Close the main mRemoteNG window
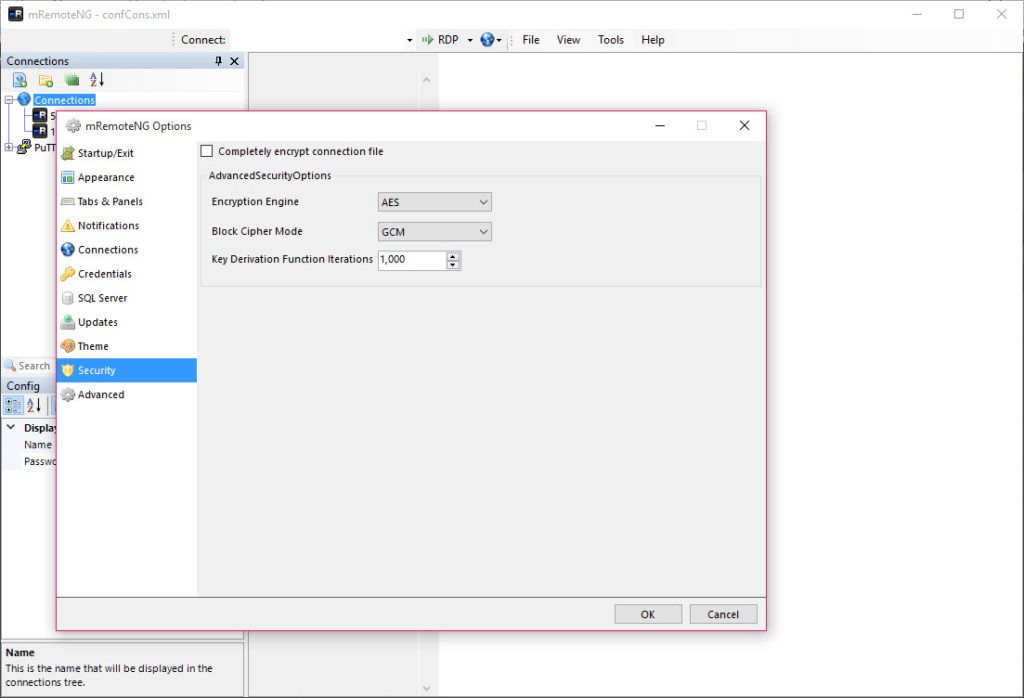The height and width of the screenshot is (698, 1024). click(1001, 14)
